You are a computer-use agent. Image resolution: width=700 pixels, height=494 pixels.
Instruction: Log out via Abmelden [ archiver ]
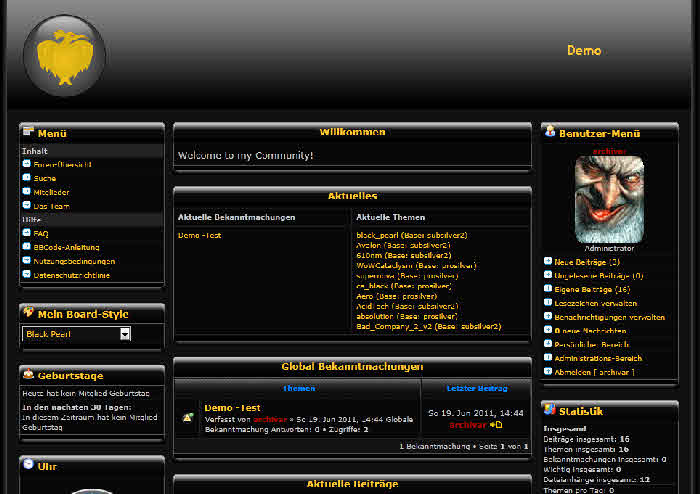click(x=594, y=371)
